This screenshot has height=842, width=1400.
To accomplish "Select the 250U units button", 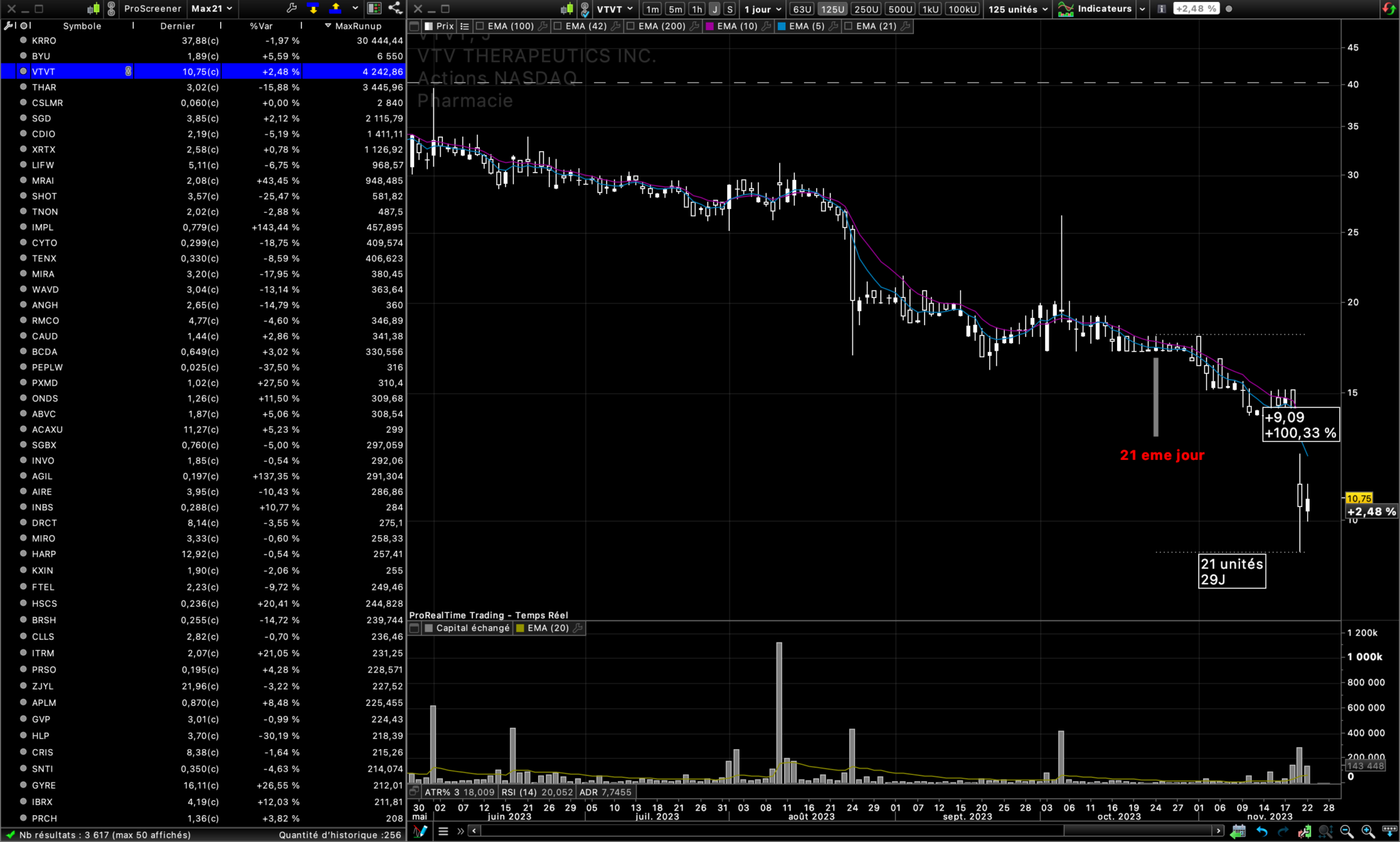I will (x=866, y=9).
